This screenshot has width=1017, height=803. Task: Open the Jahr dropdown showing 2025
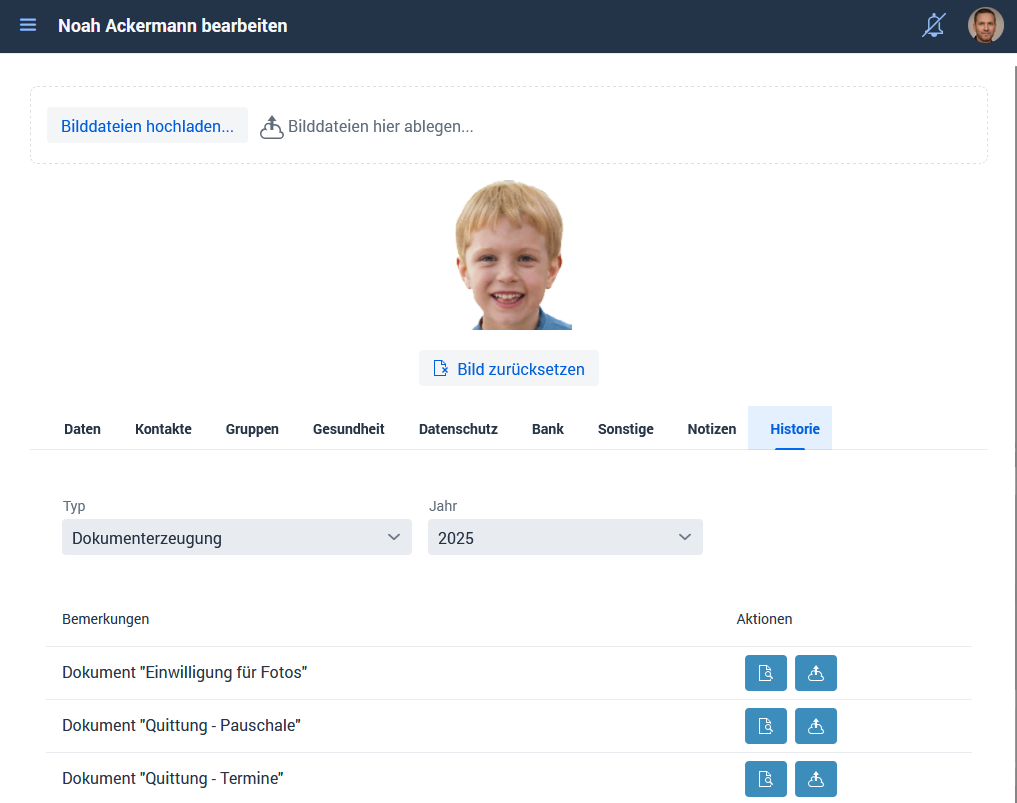pyautogui.click(x=565, y=538)
